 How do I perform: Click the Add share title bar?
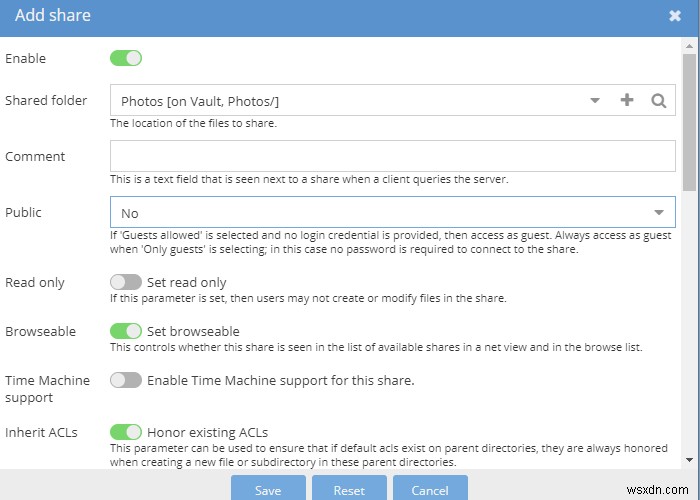(300, 16)
